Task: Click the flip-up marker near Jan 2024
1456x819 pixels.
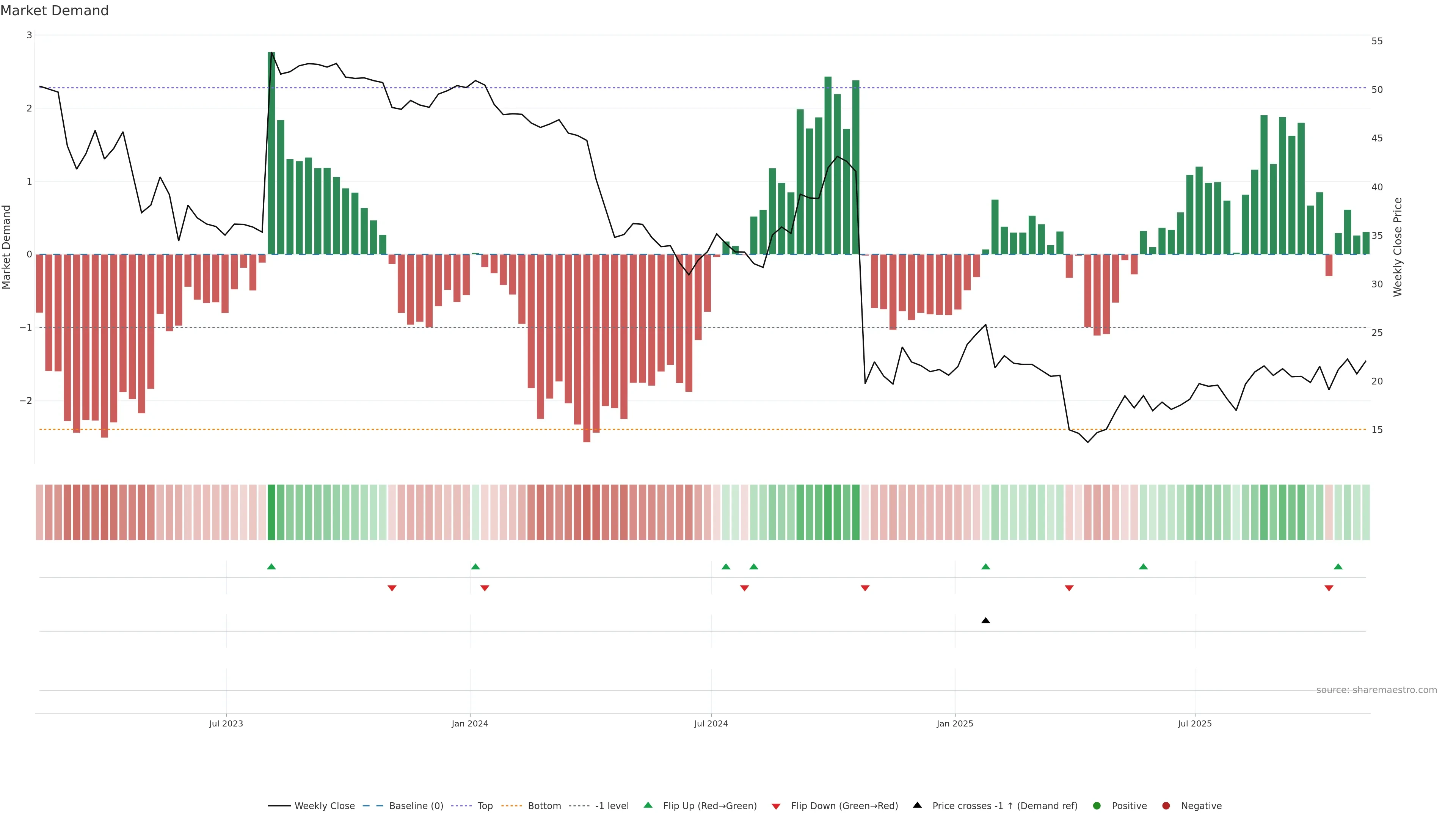Action: (475, 566)
